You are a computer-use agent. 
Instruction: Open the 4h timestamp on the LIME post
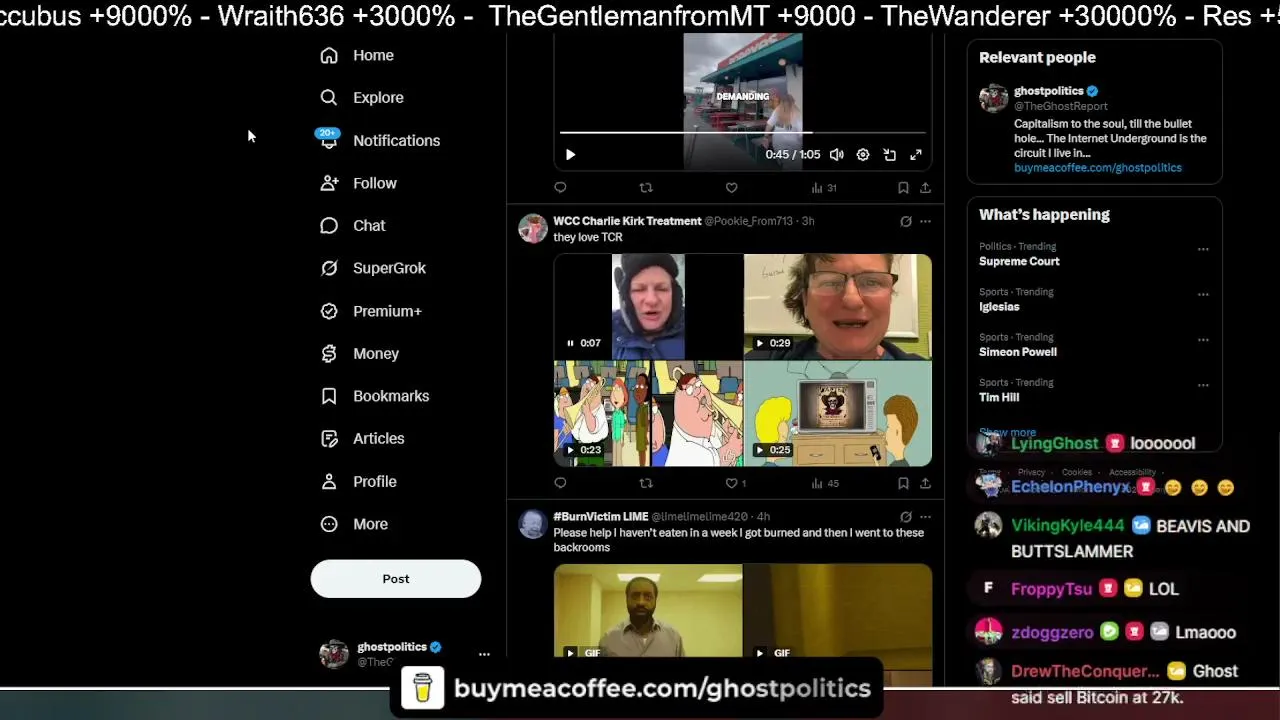pos(764,517)
